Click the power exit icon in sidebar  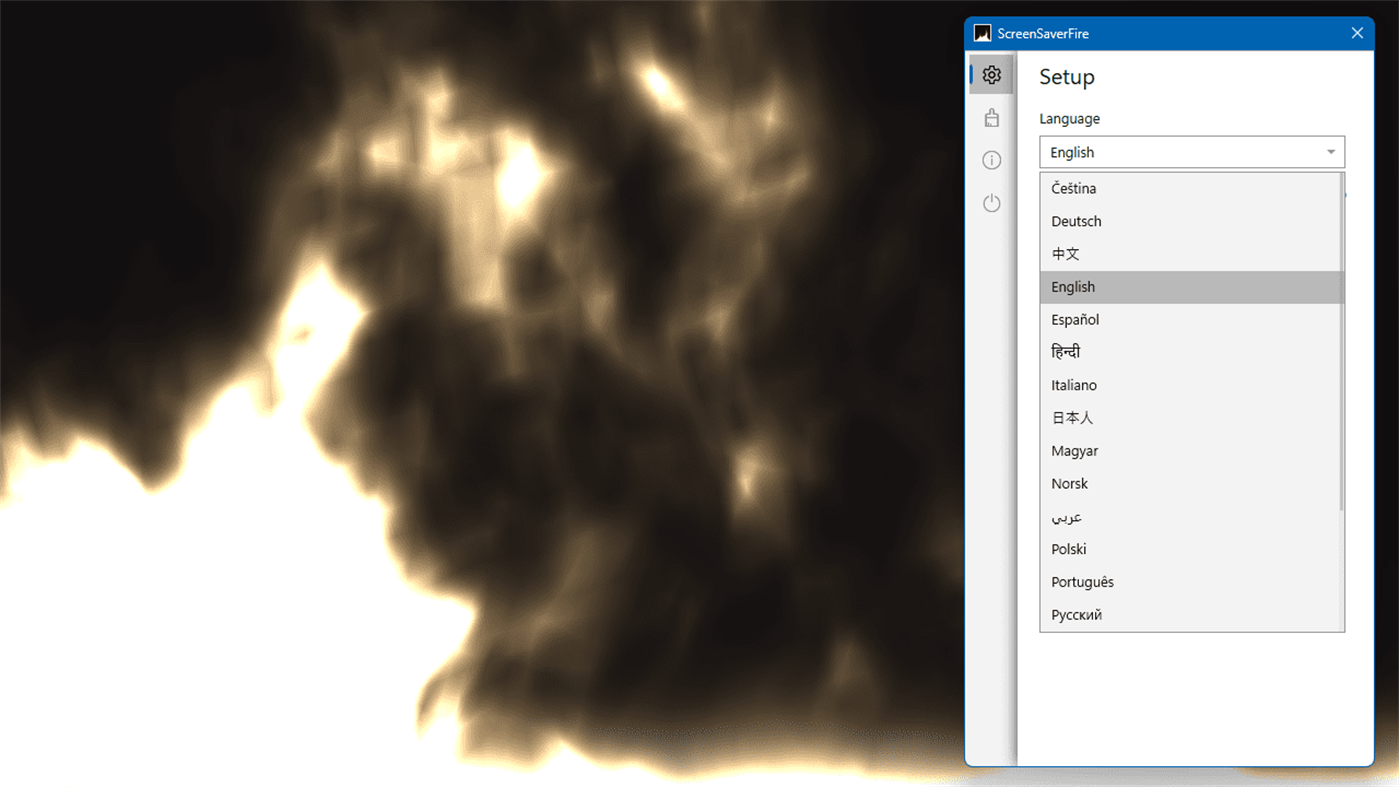tap(991, 203)
